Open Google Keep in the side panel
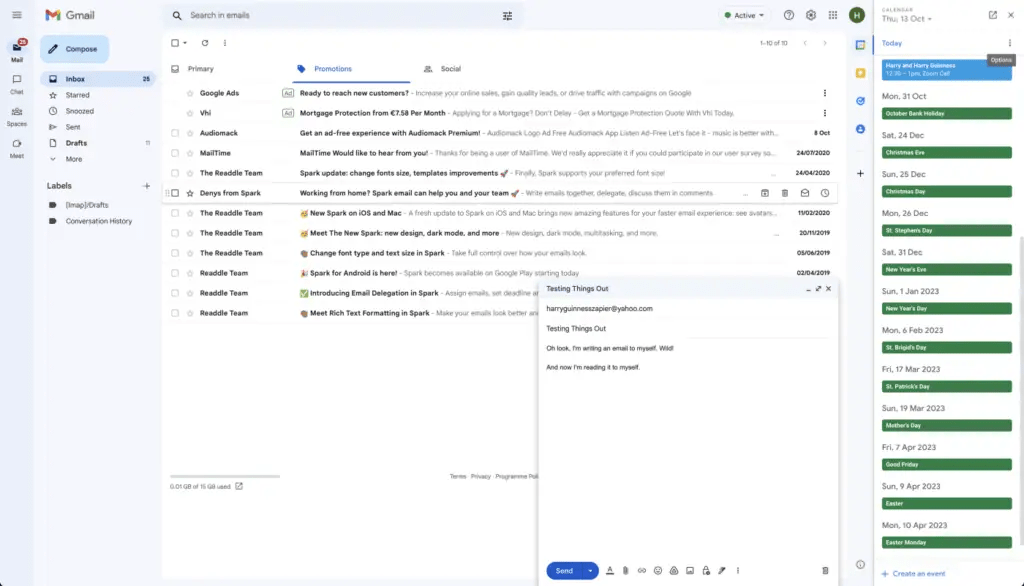 pyautogui.click(x=860, y=72)
